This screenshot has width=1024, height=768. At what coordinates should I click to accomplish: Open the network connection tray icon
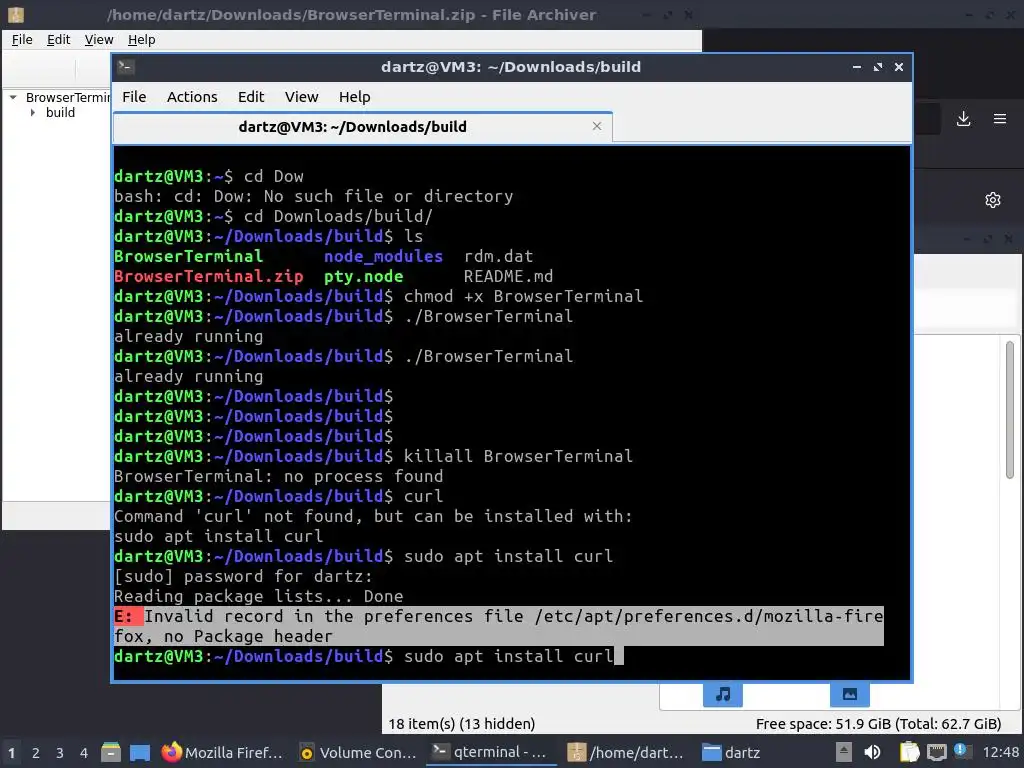coord(936,753)
